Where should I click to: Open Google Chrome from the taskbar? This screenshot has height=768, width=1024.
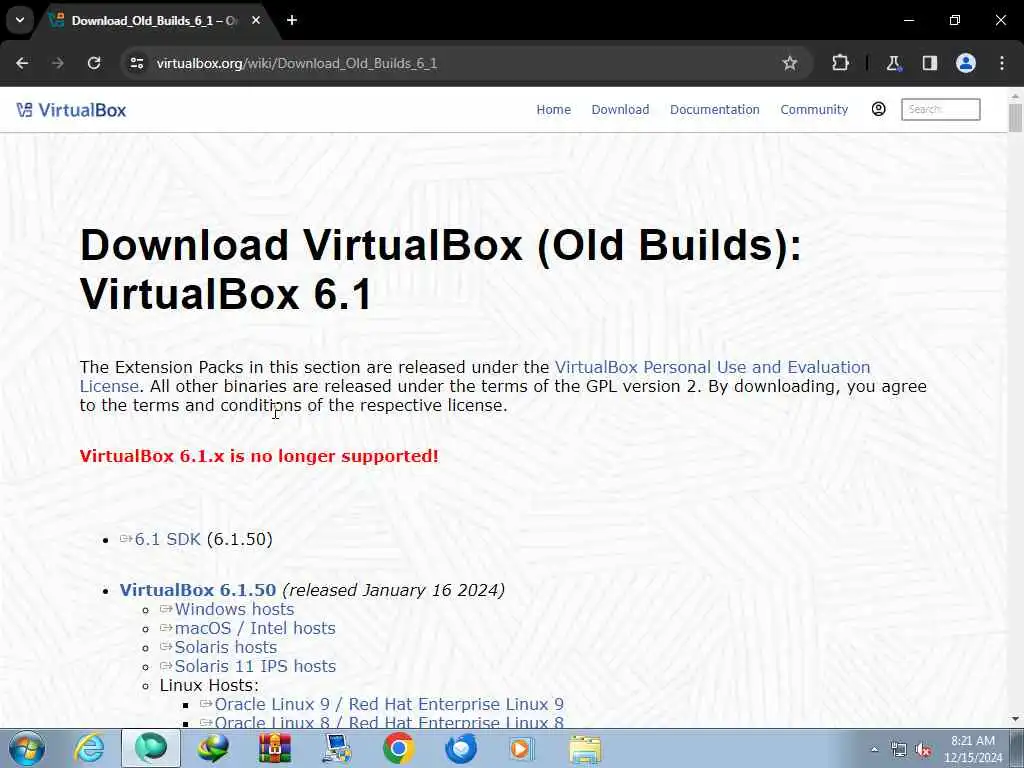point(398,748)
